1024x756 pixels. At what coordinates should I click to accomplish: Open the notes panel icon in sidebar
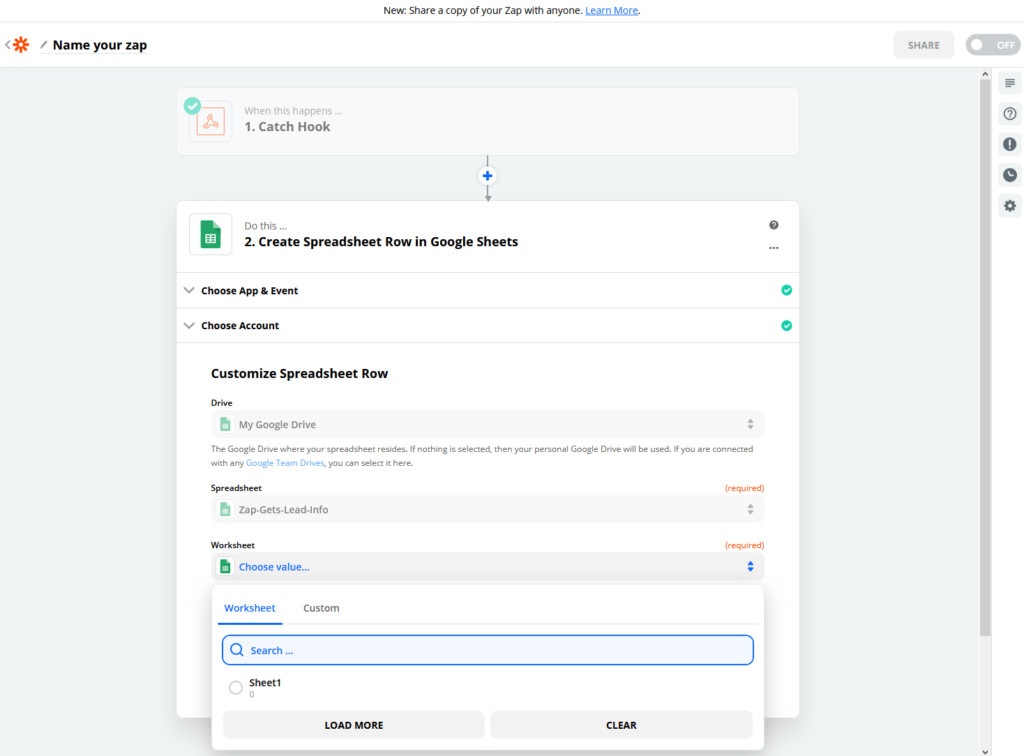coord(1010,83)
